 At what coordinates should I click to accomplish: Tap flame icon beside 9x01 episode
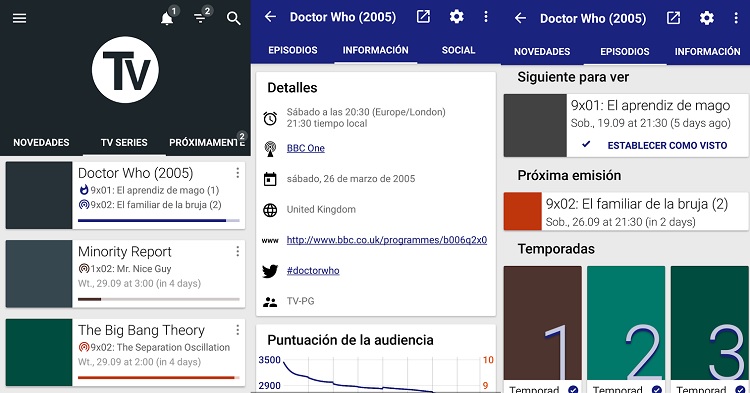click(84, 190)
